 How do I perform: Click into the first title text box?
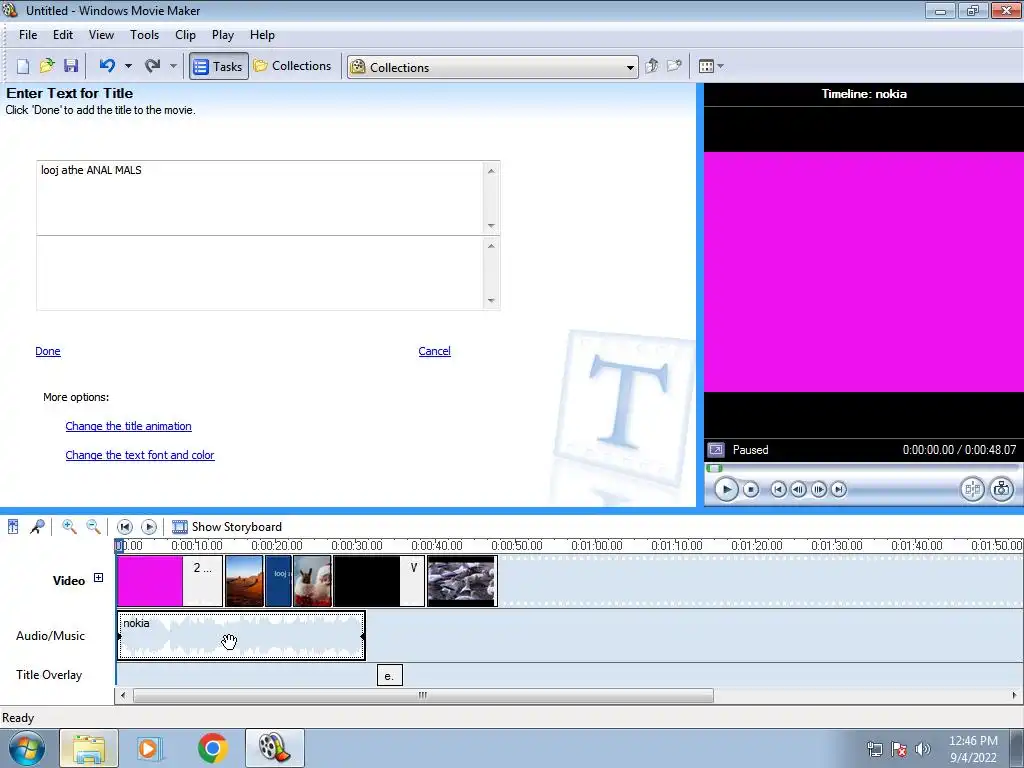pos(260,198)
